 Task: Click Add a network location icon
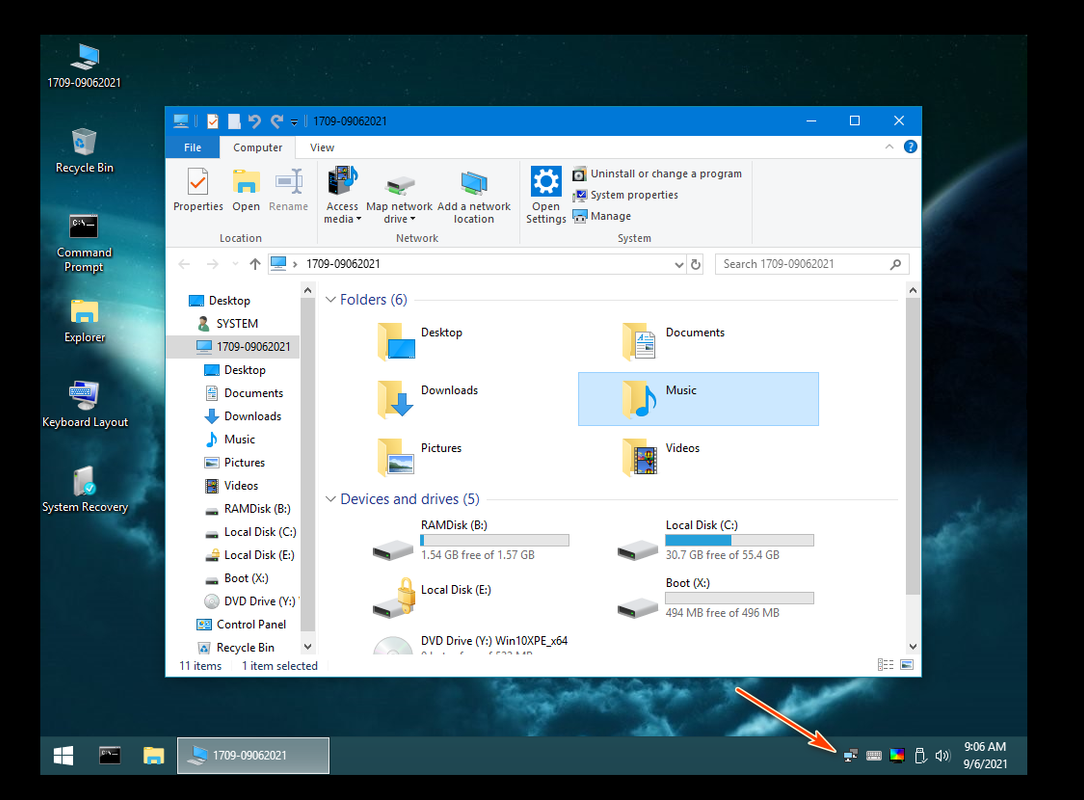click(x=474, y=183)
